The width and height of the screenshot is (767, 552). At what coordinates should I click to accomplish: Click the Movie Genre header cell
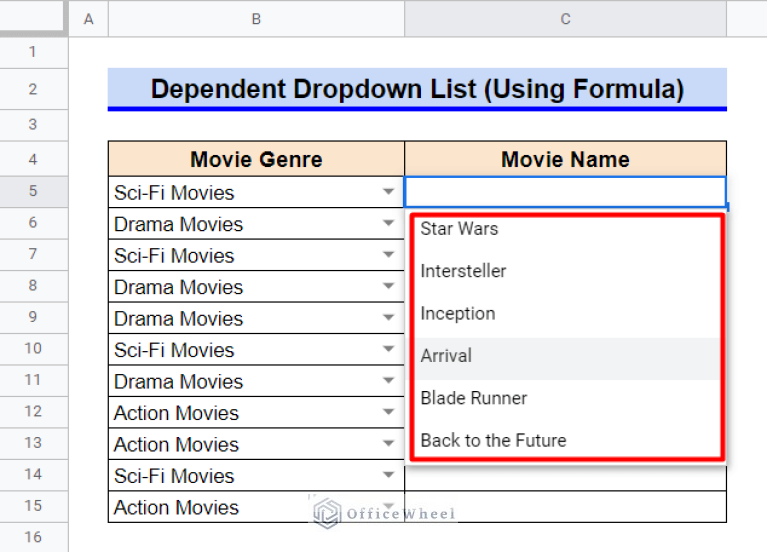(x=256, y=159)
